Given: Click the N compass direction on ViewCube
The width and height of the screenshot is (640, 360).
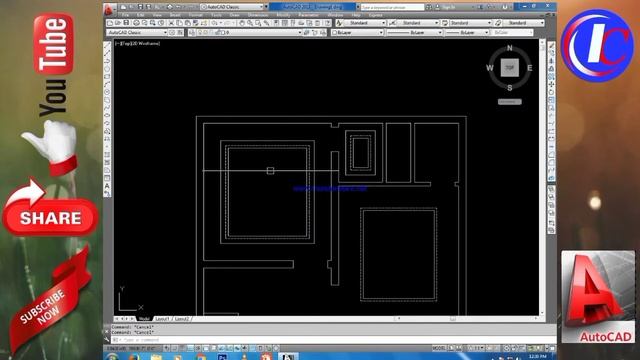Looking at the screenshot, I should 510,48.
